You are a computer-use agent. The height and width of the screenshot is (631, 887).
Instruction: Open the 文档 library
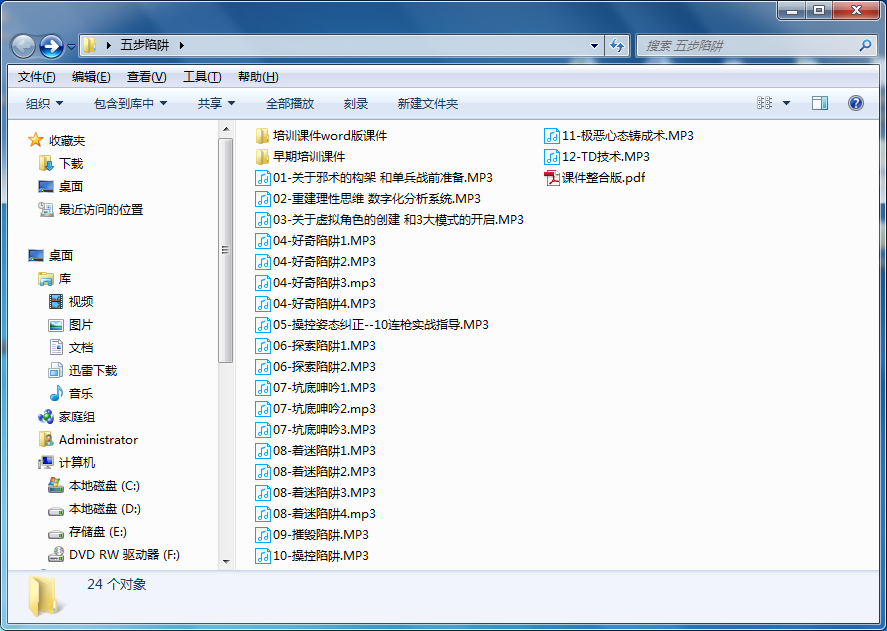pyautogui.click(x=71, y=347)
